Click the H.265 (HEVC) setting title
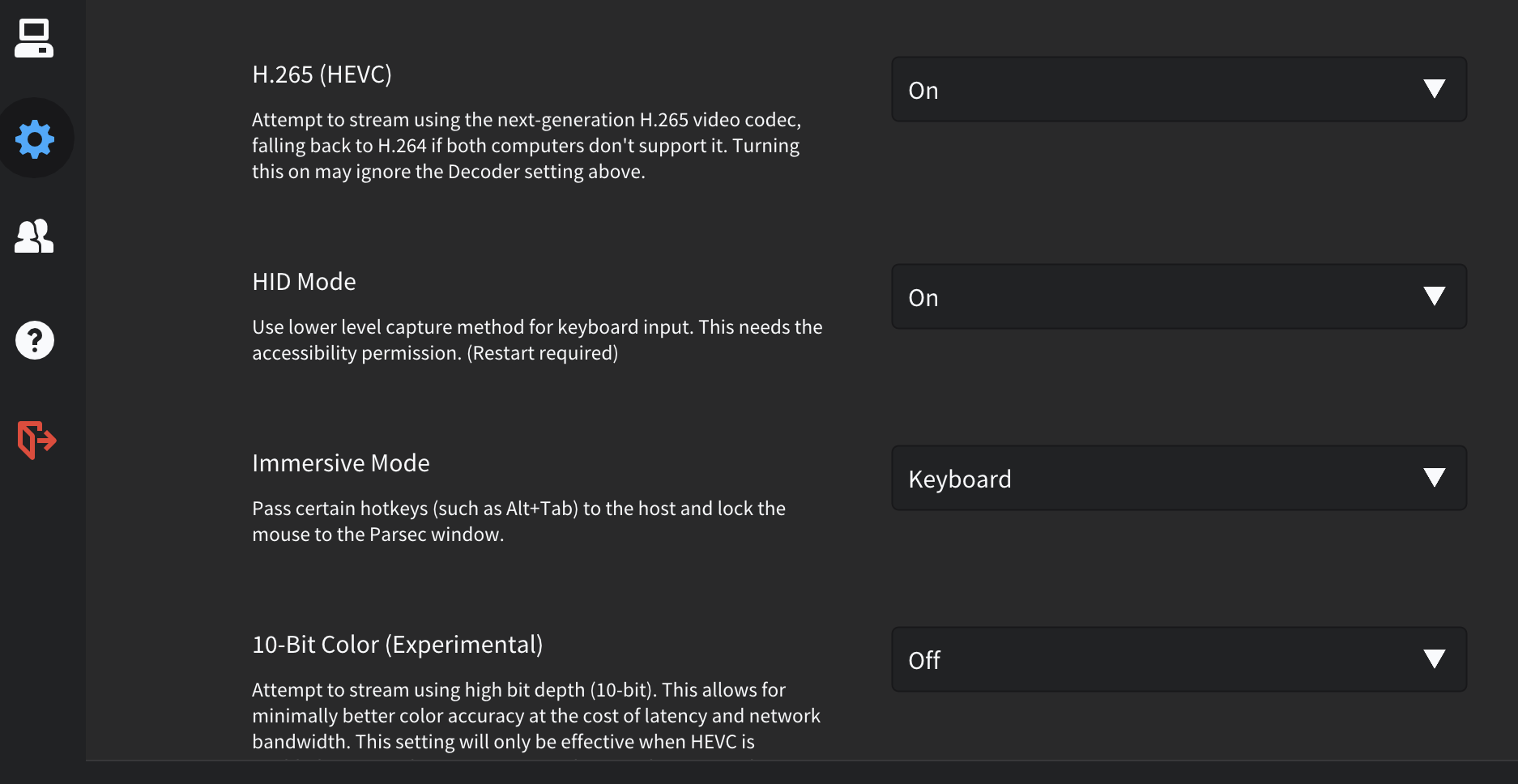1518x784 pixels. (322, 75)
